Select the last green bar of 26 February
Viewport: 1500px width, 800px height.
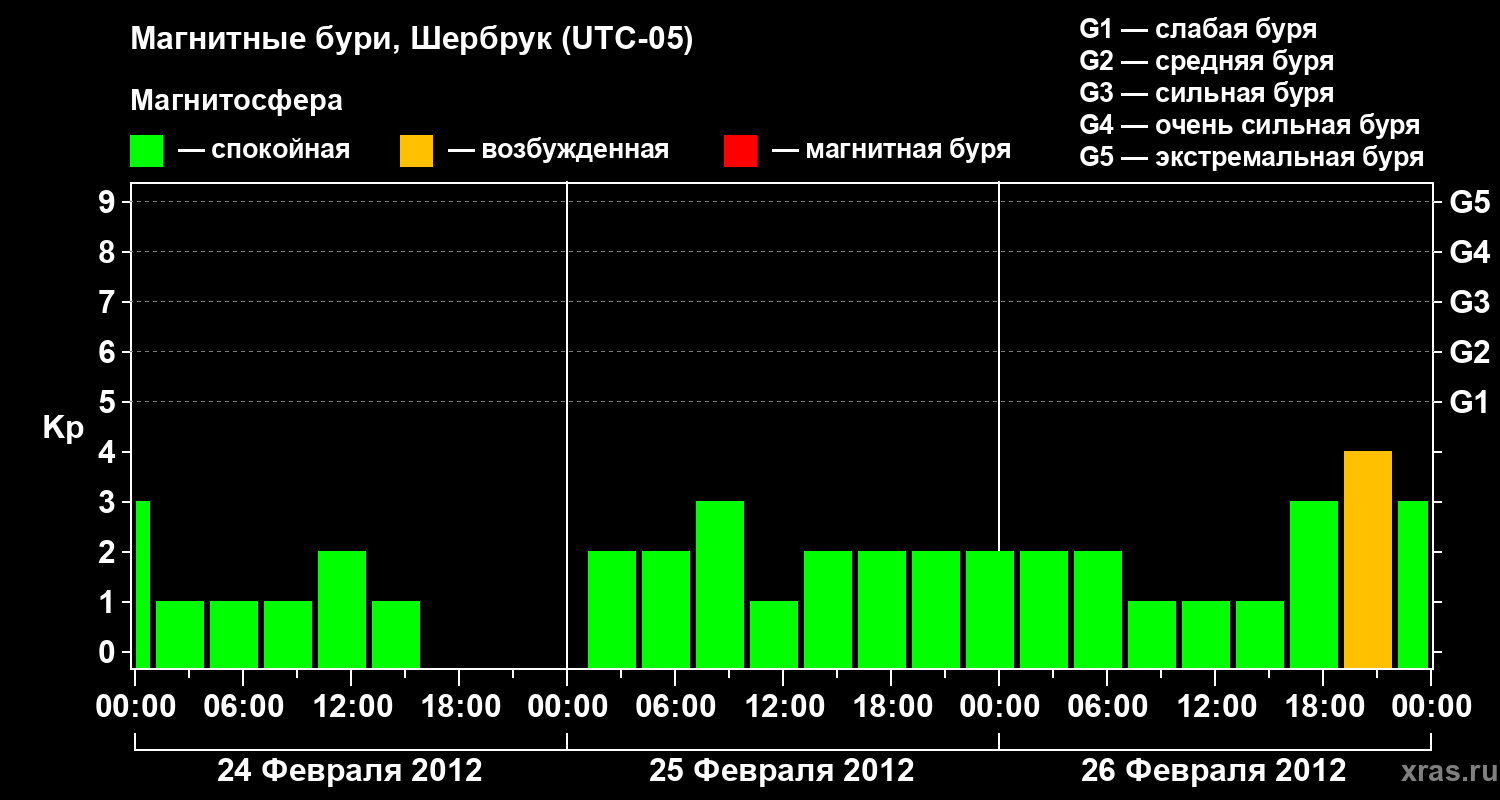pyautogui.click(x=1413, y=585)
